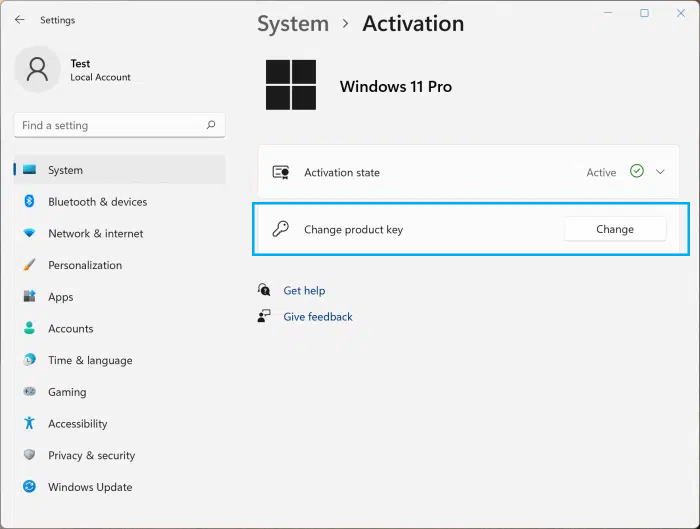
Task: Open Bluetooth & devices settings
Action: pyautogui.click(x=120, y=202)
